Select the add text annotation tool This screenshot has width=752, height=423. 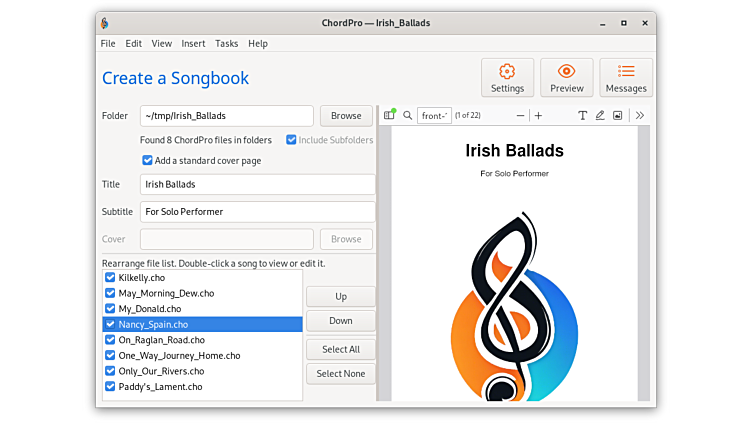click(583, 116)
